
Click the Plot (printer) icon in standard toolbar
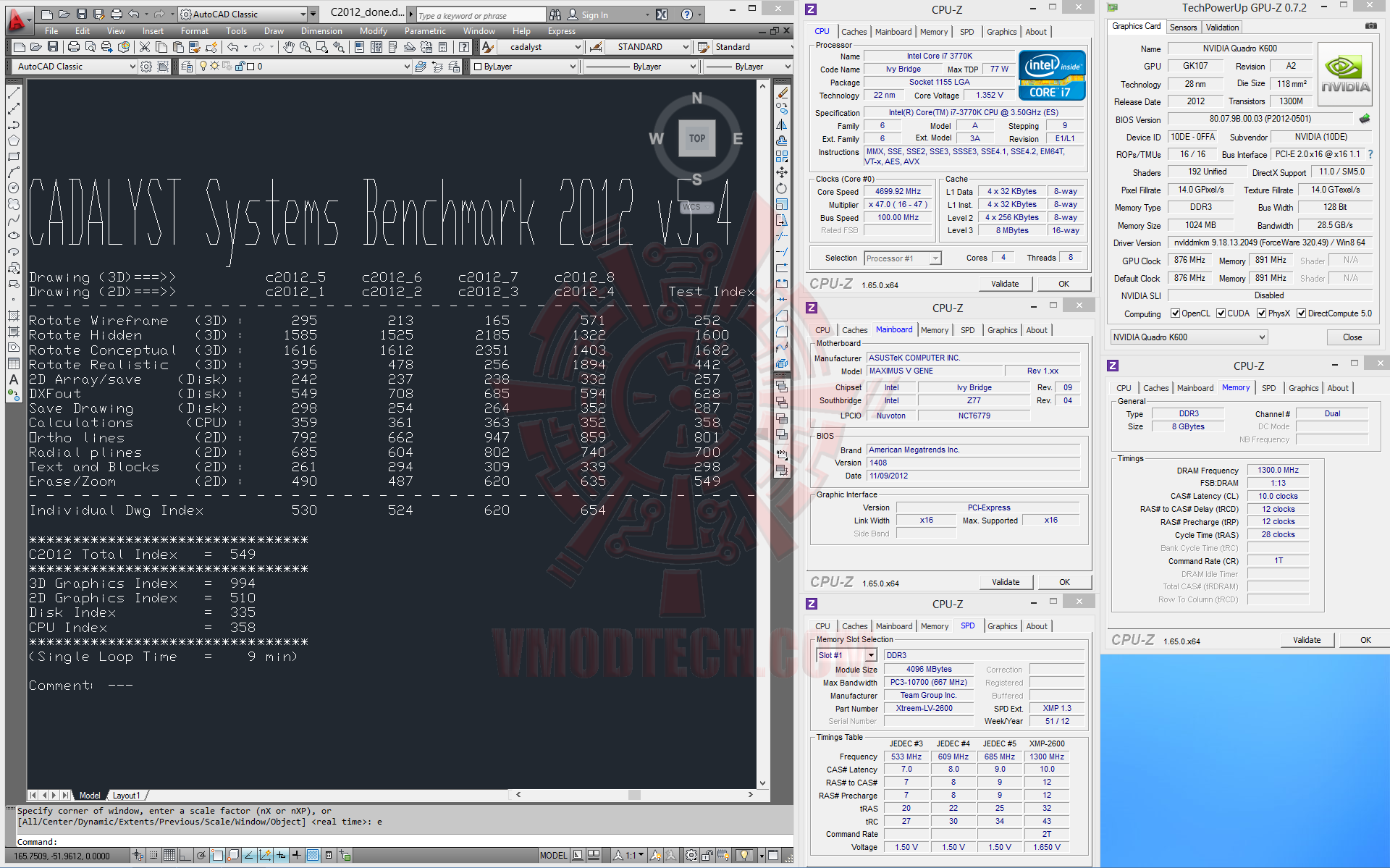[74, 47]
